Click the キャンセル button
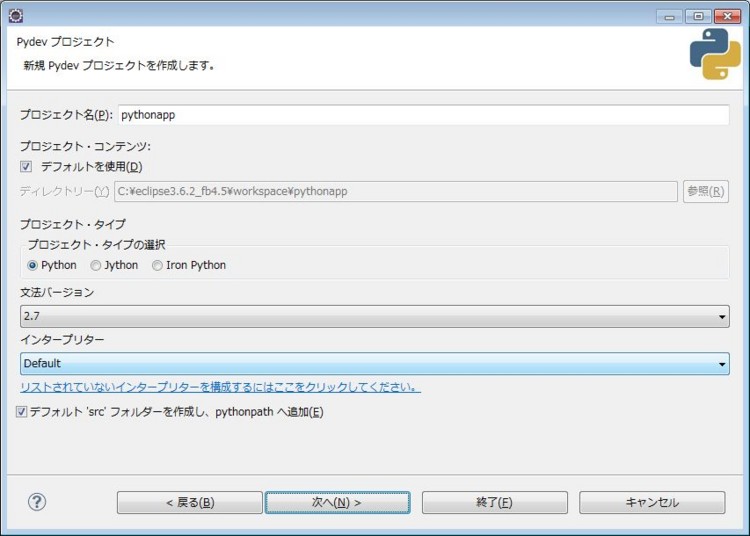 coord(652,503)
